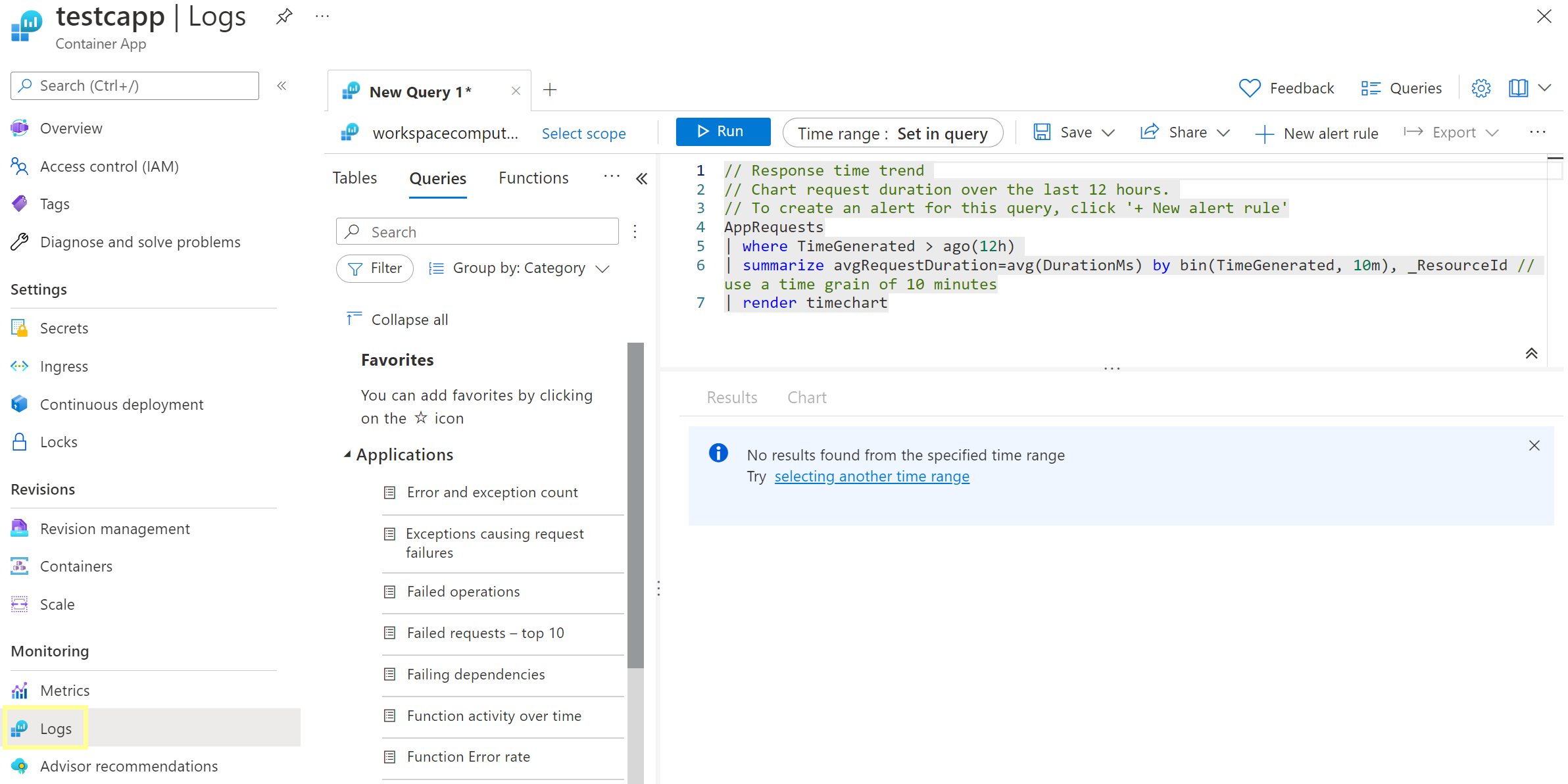This screenshot has height=784, width=1568.
Task: Open Function Error rate query
Action: coord(468,756)
